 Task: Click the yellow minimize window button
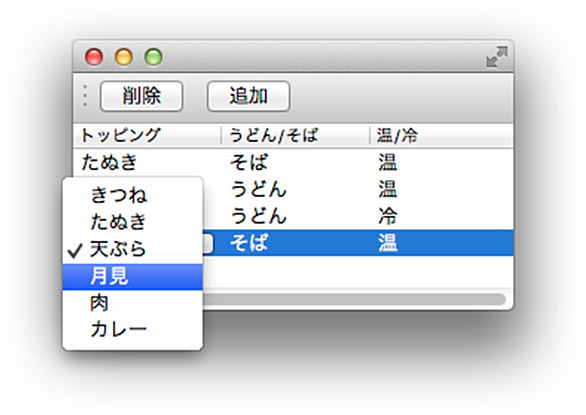click(x=123, y=57)
